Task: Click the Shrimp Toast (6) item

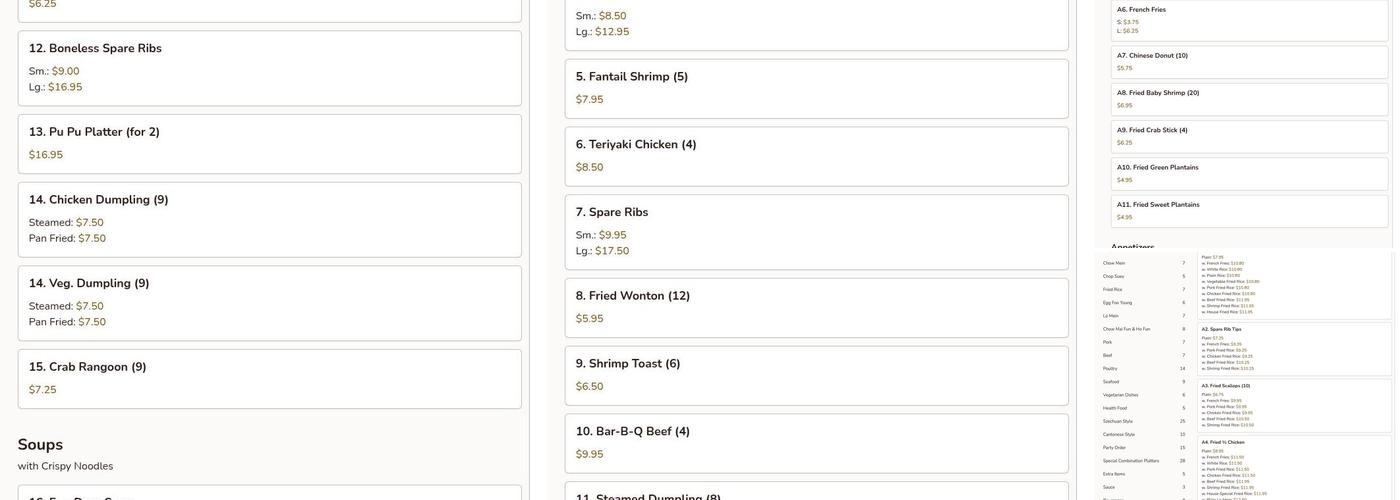Action: 816,375
